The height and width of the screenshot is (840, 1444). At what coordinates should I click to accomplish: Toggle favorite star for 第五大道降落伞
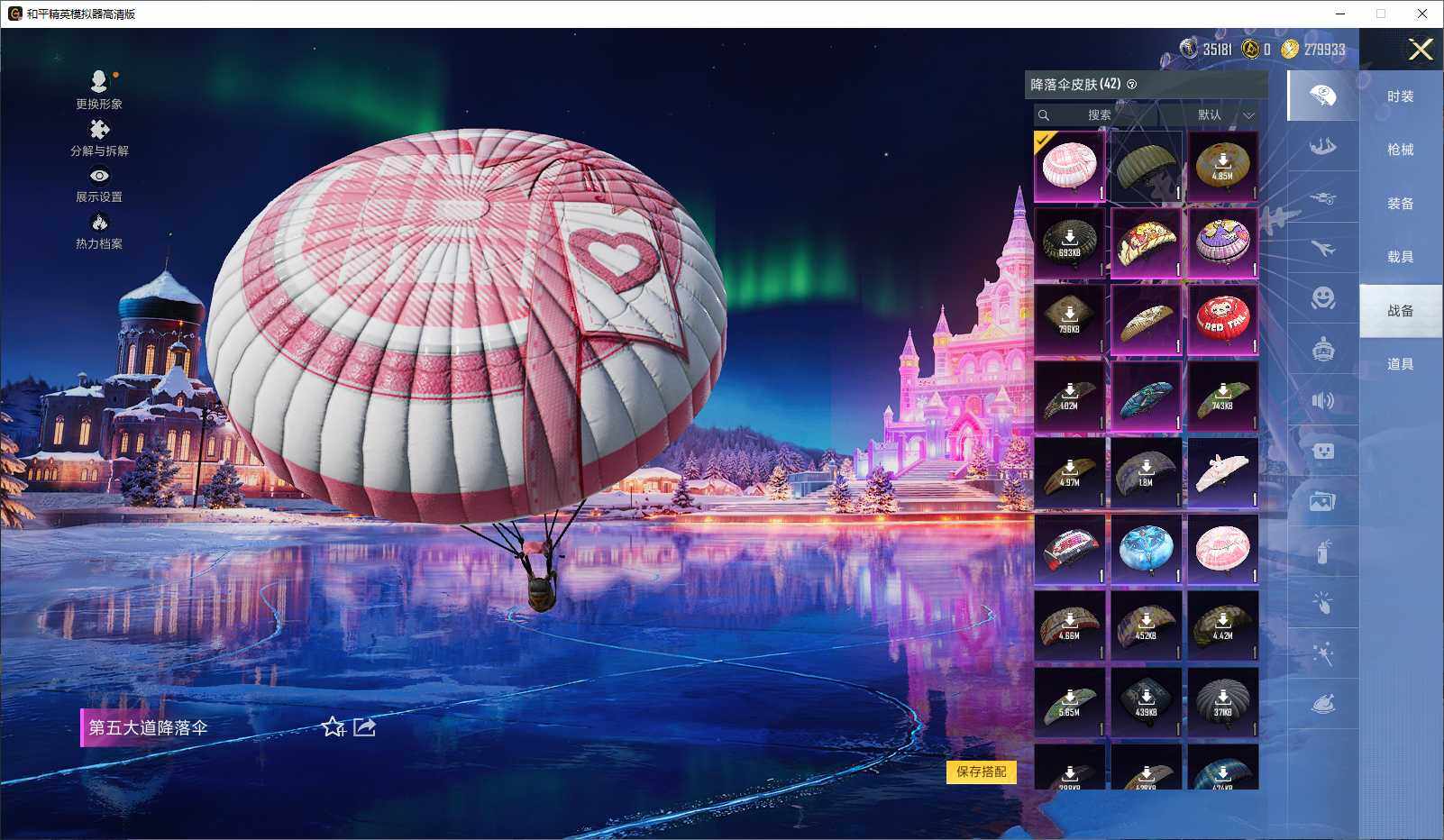click(x=333, y=727)
